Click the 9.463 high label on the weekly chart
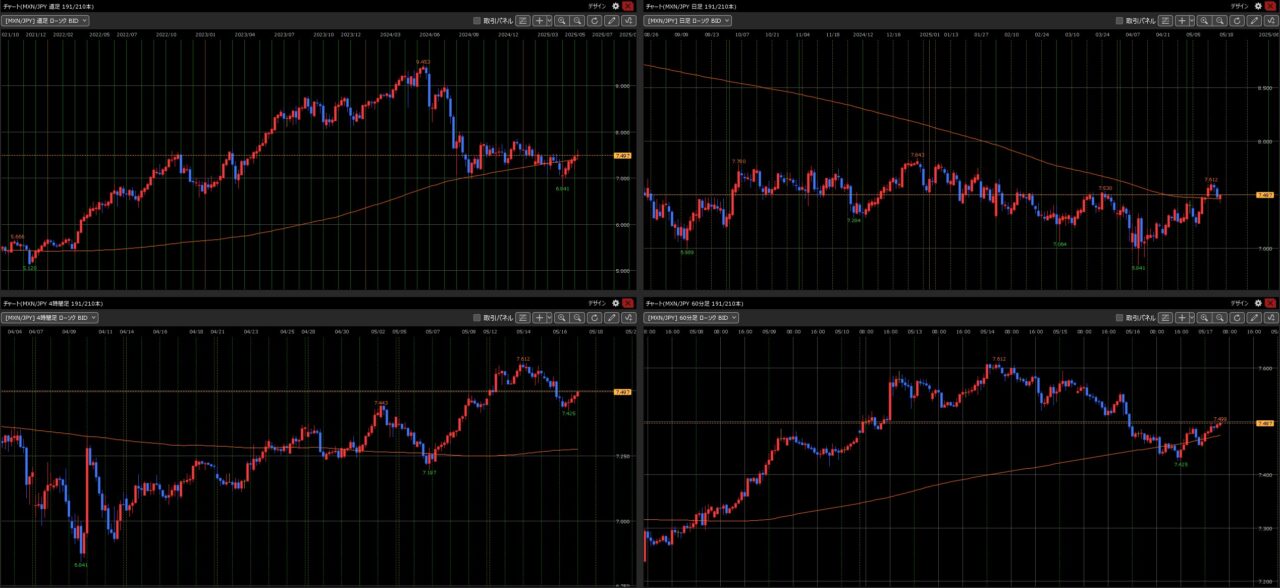The image size is (1280, 588). [424, 62]
